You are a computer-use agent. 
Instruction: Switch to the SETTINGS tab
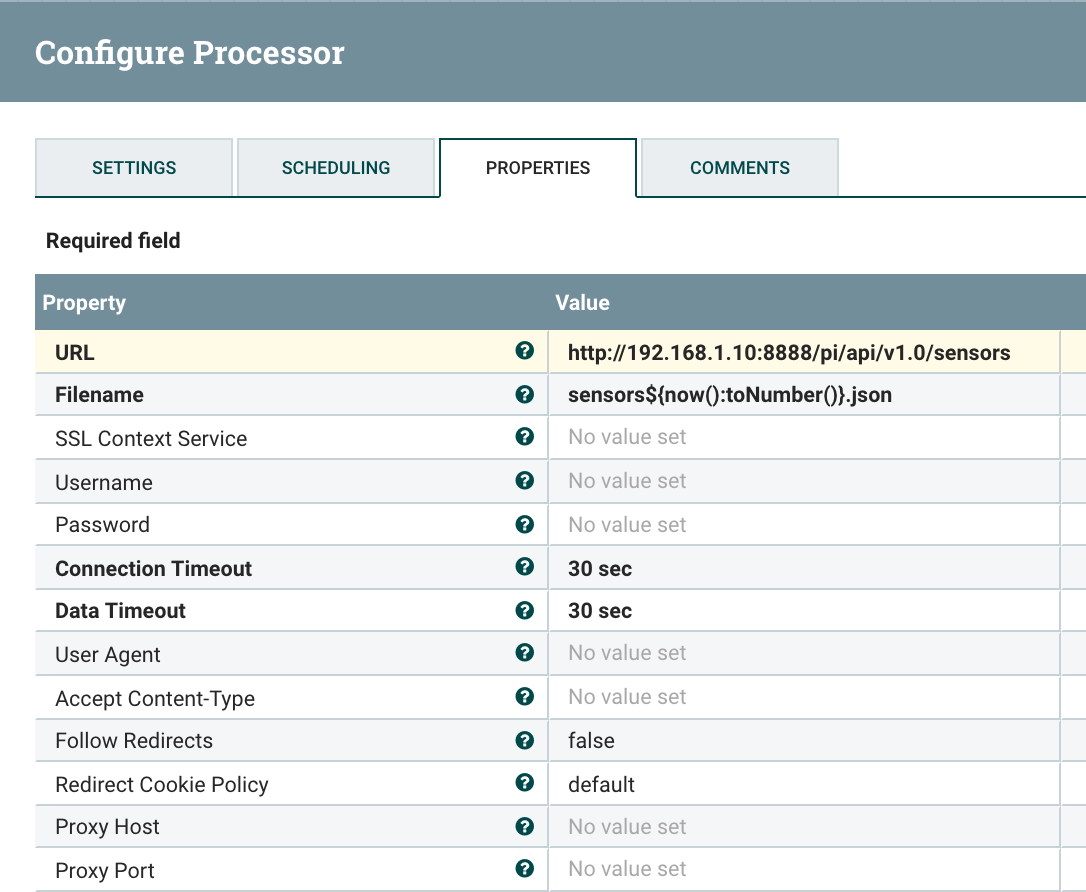coord(133,168)
